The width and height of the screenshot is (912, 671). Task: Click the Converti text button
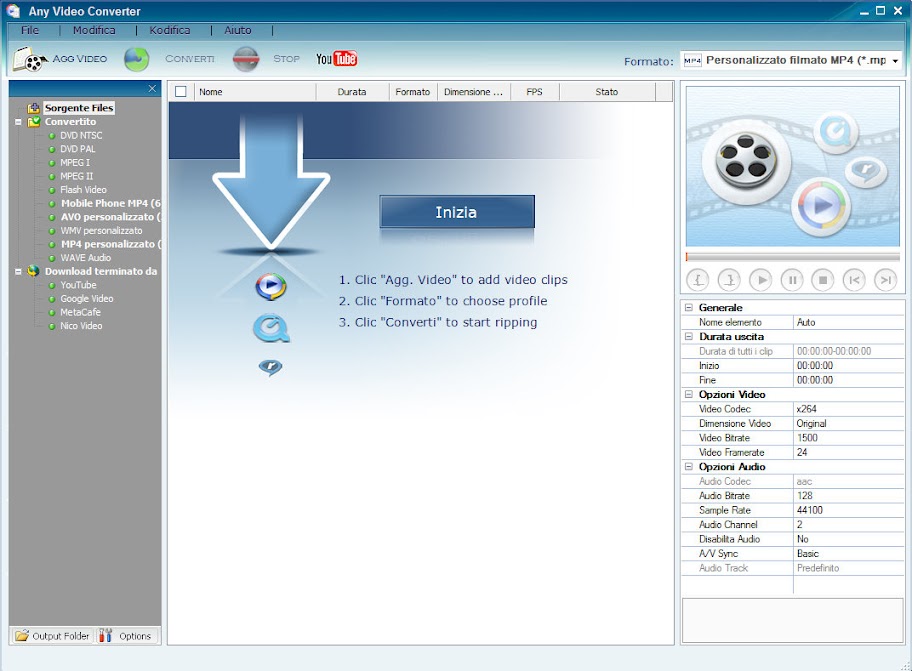tap(190, 59)
